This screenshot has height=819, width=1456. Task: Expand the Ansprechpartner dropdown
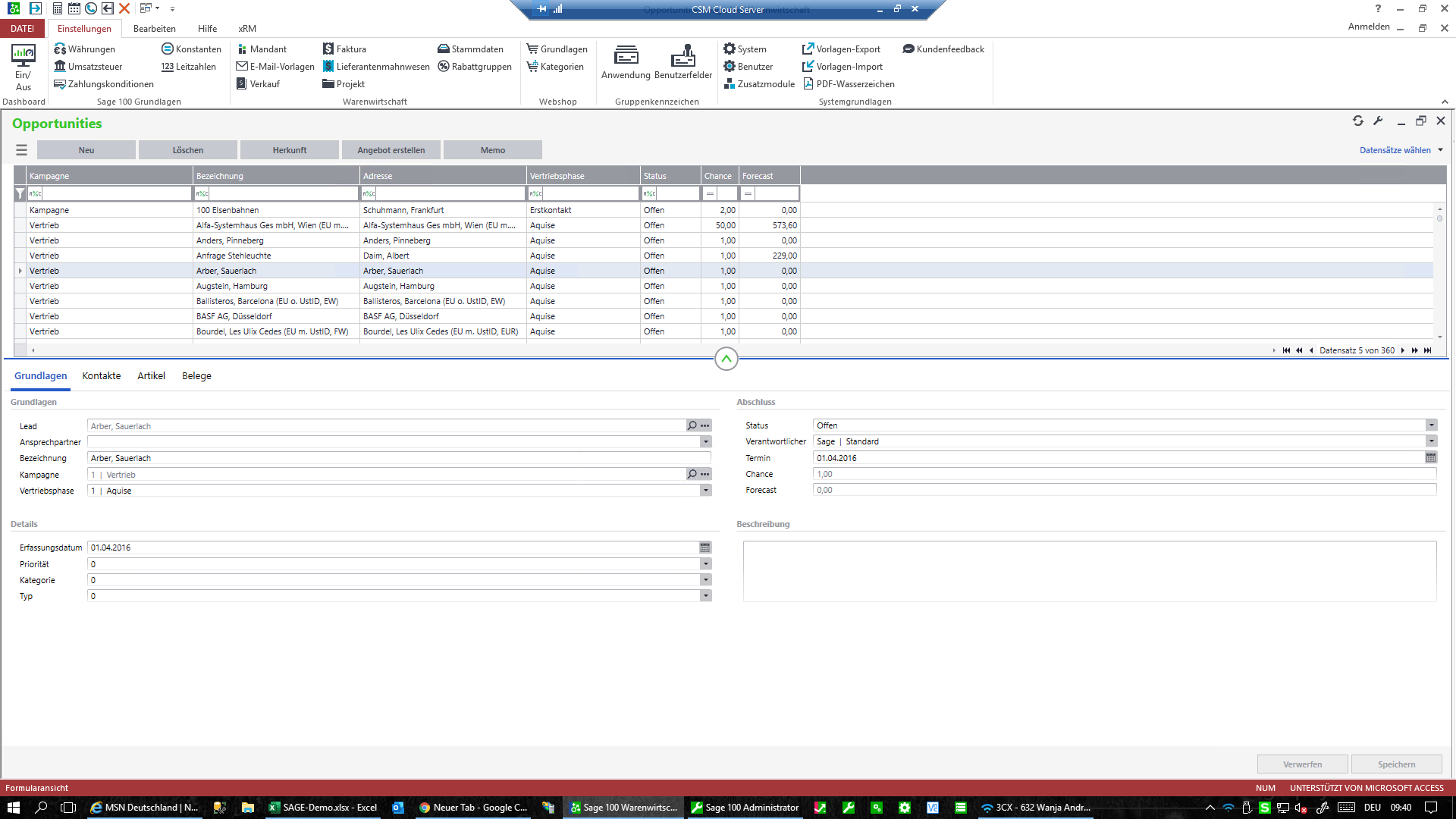tap(705, 442)
